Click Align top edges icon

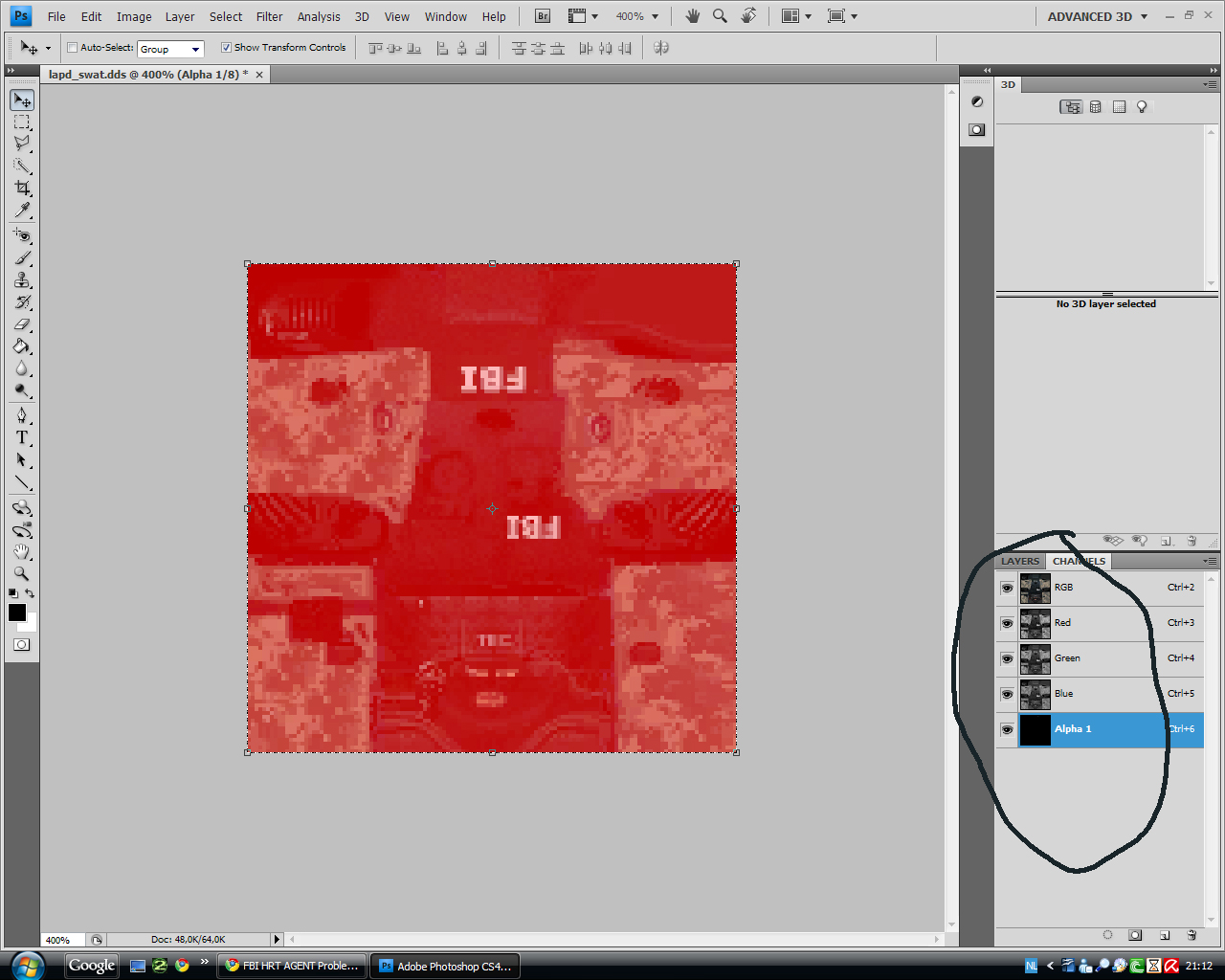375,48
